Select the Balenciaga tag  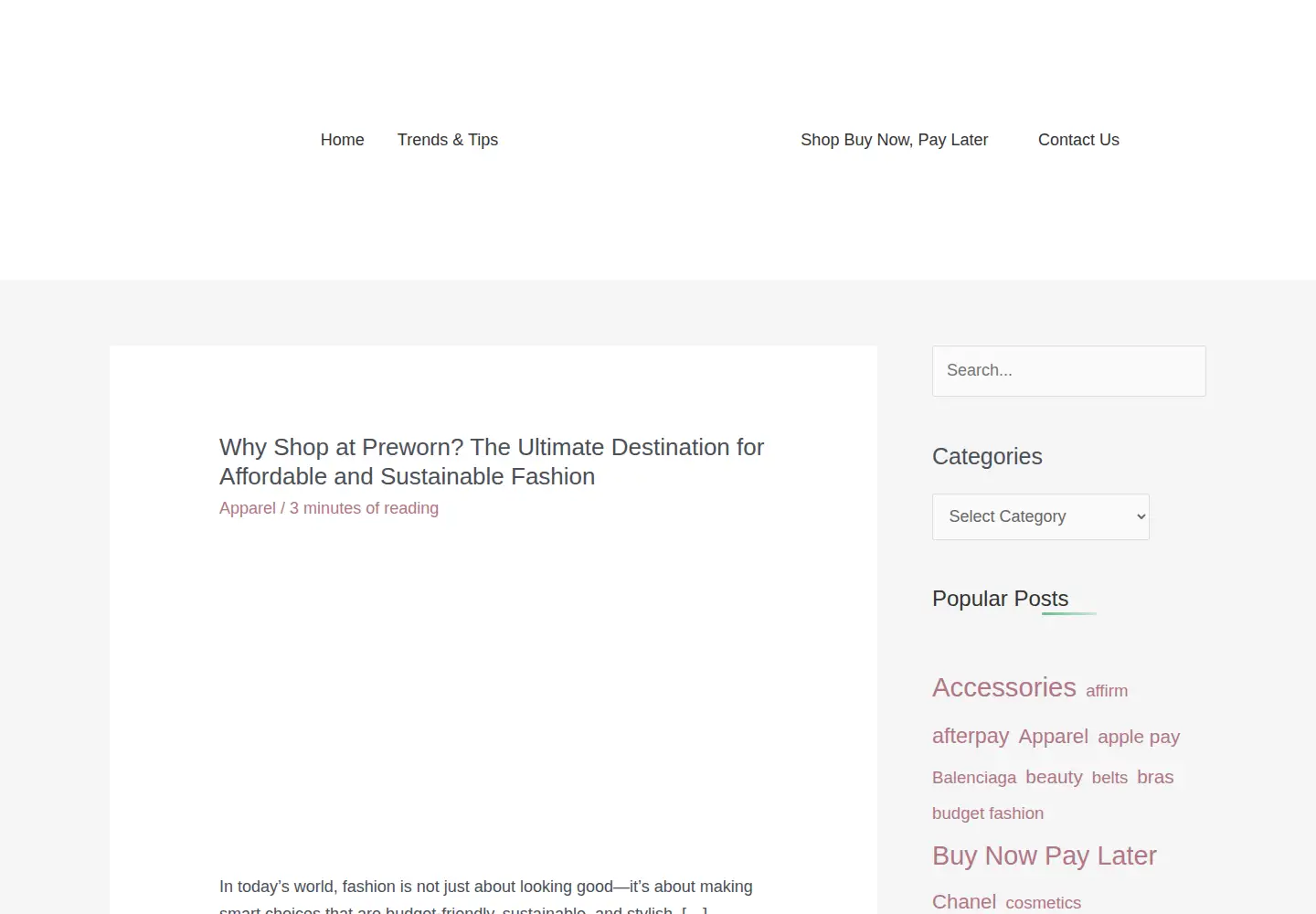(974, 778)
